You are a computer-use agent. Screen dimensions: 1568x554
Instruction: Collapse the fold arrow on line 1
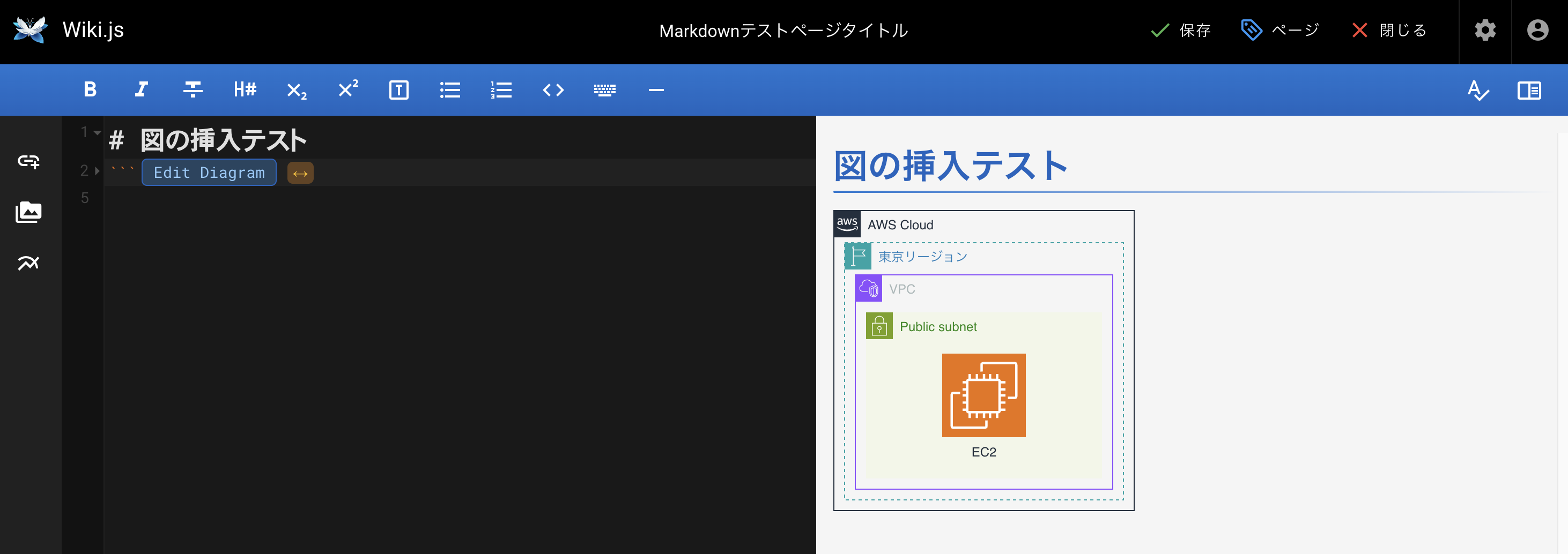[x=97, y=132]
